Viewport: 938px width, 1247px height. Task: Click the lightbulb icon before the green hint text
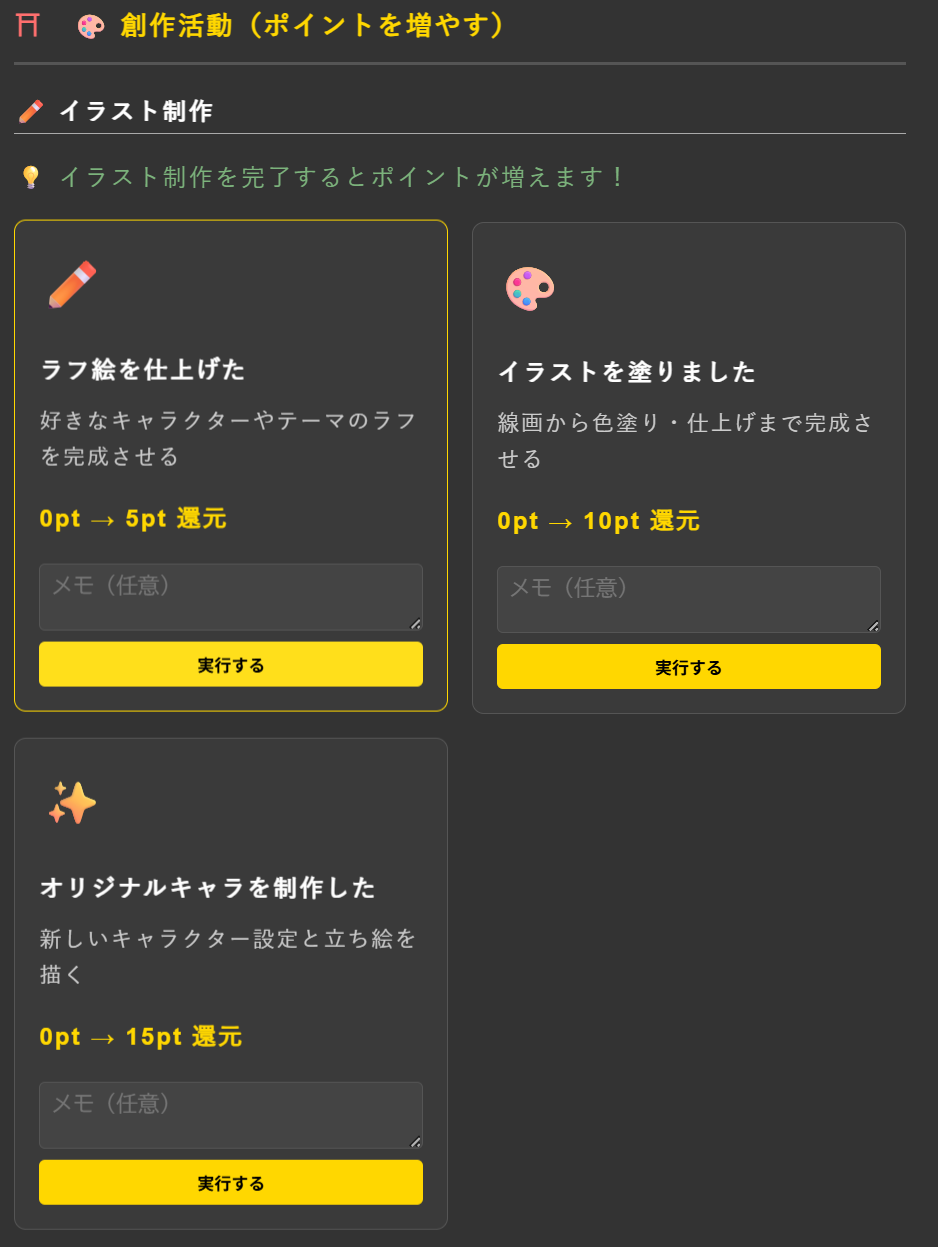[x=30, y=174]
